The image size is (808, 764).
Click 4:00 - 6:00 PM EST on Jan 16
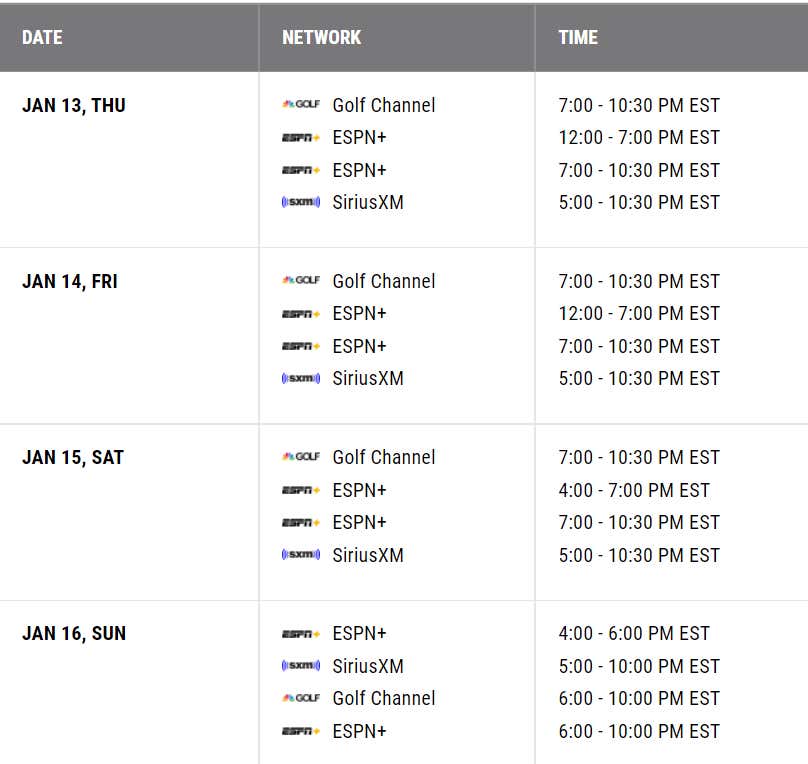point(634,633)
